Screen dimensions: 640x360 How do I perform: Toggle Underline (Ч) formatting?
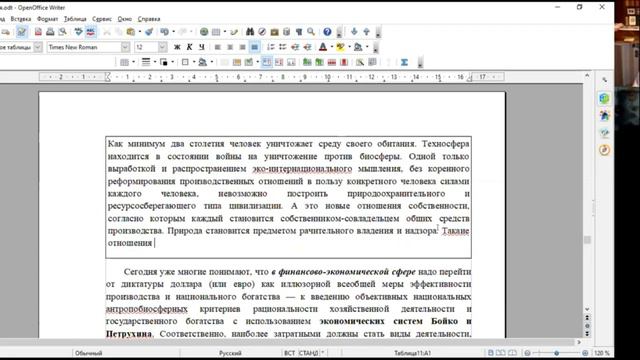[x=202, y=47]
